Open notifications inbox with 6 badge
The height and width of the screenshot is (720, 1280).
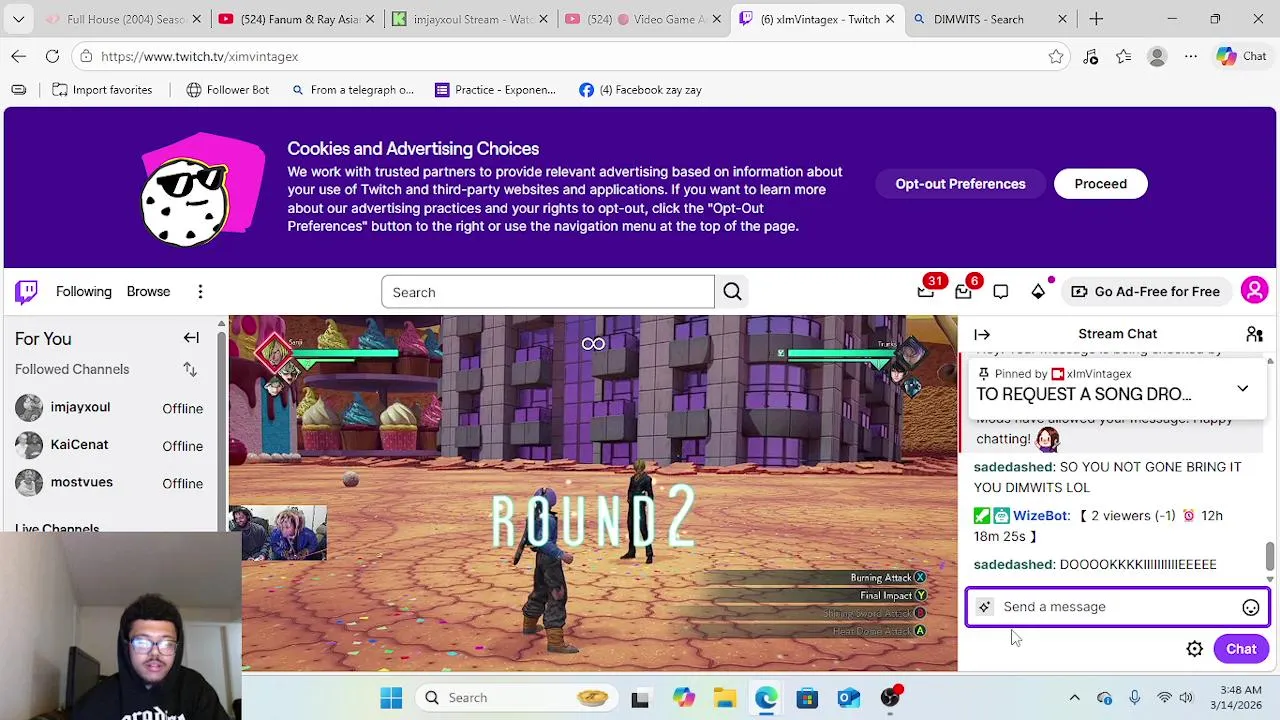[963, 292]
